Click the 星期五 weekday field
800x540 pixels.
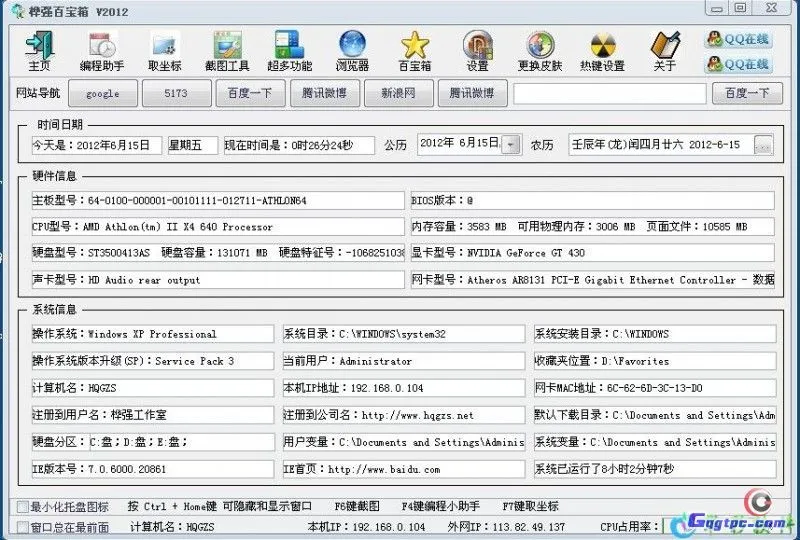[x=193, y=145]
